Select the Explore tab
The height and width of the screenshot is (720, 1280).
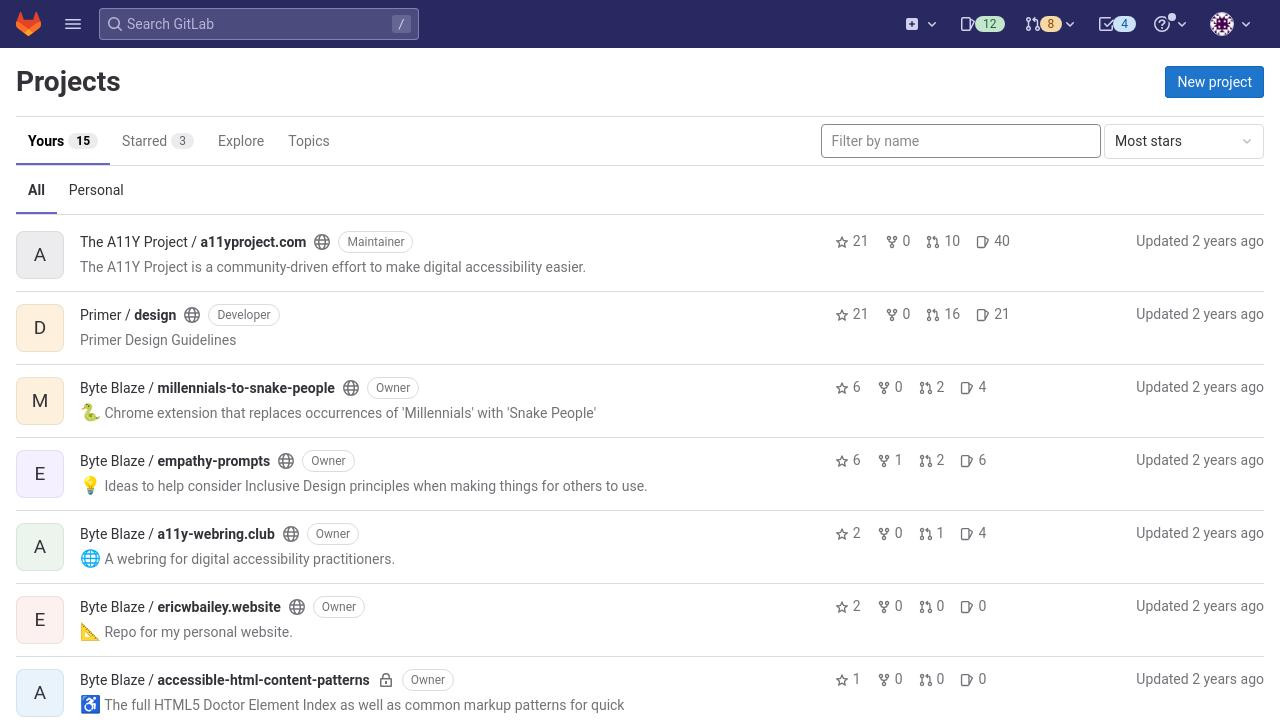[241, 141]
